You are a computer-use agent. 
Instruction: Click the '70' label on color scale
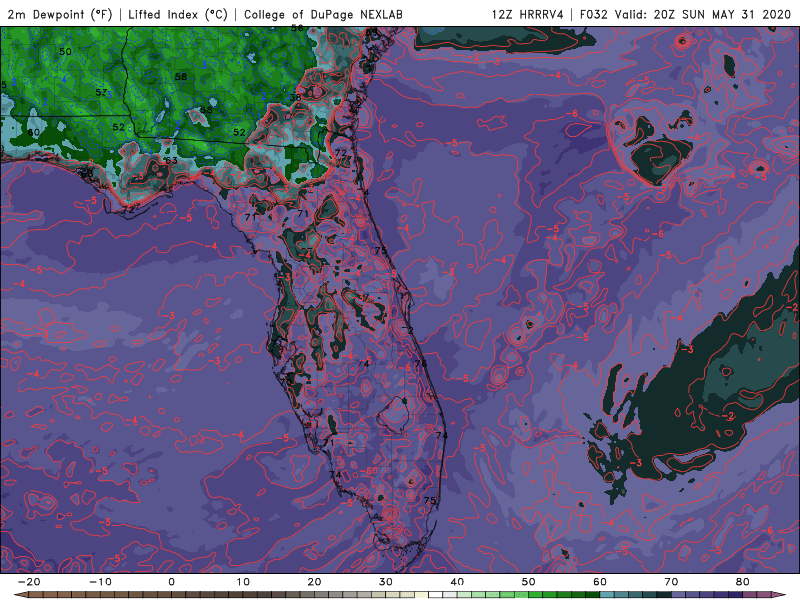click(x=671, y=582)
